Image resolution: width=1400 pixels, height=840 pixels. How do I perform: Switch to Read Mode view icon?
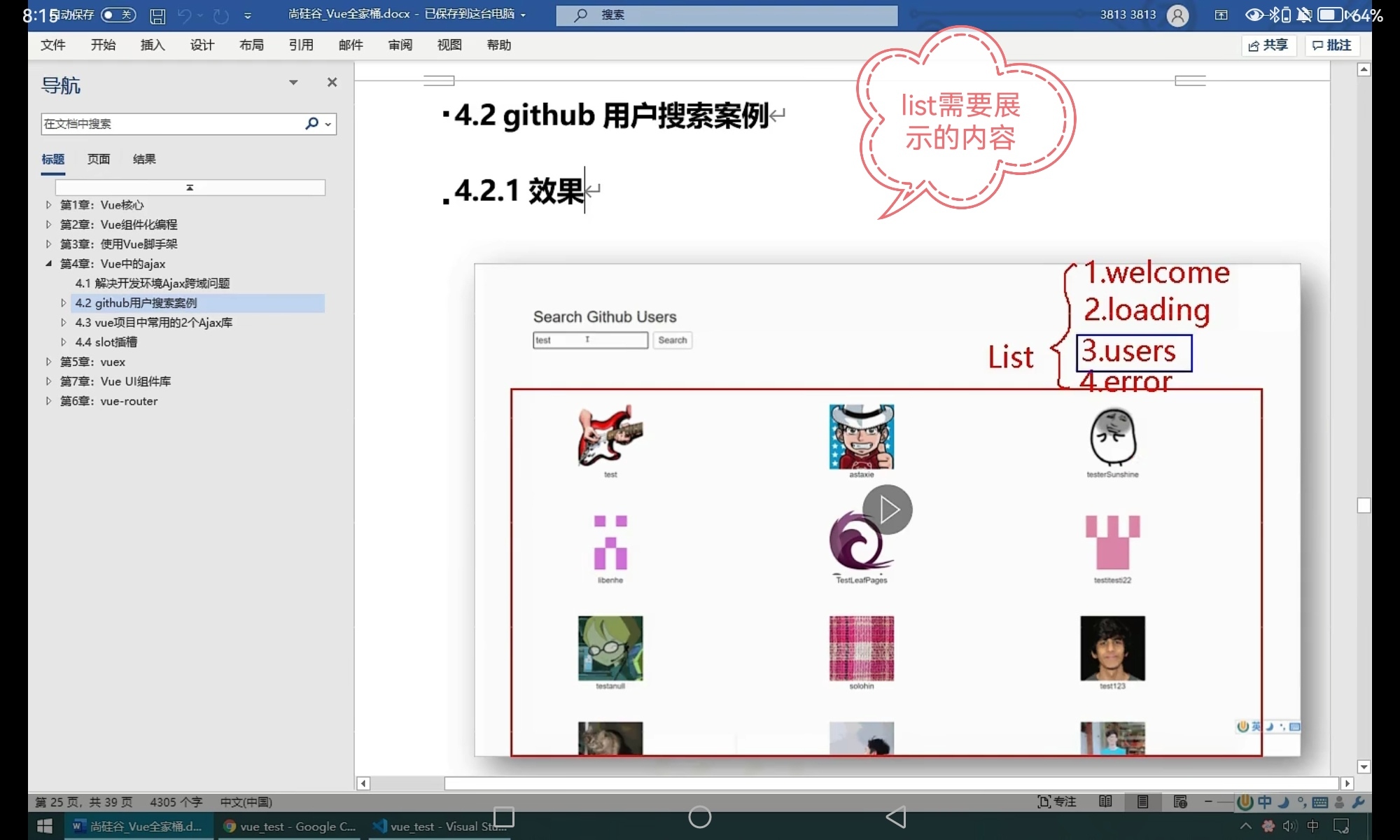pyautogui.click(x=1105, y=801)
